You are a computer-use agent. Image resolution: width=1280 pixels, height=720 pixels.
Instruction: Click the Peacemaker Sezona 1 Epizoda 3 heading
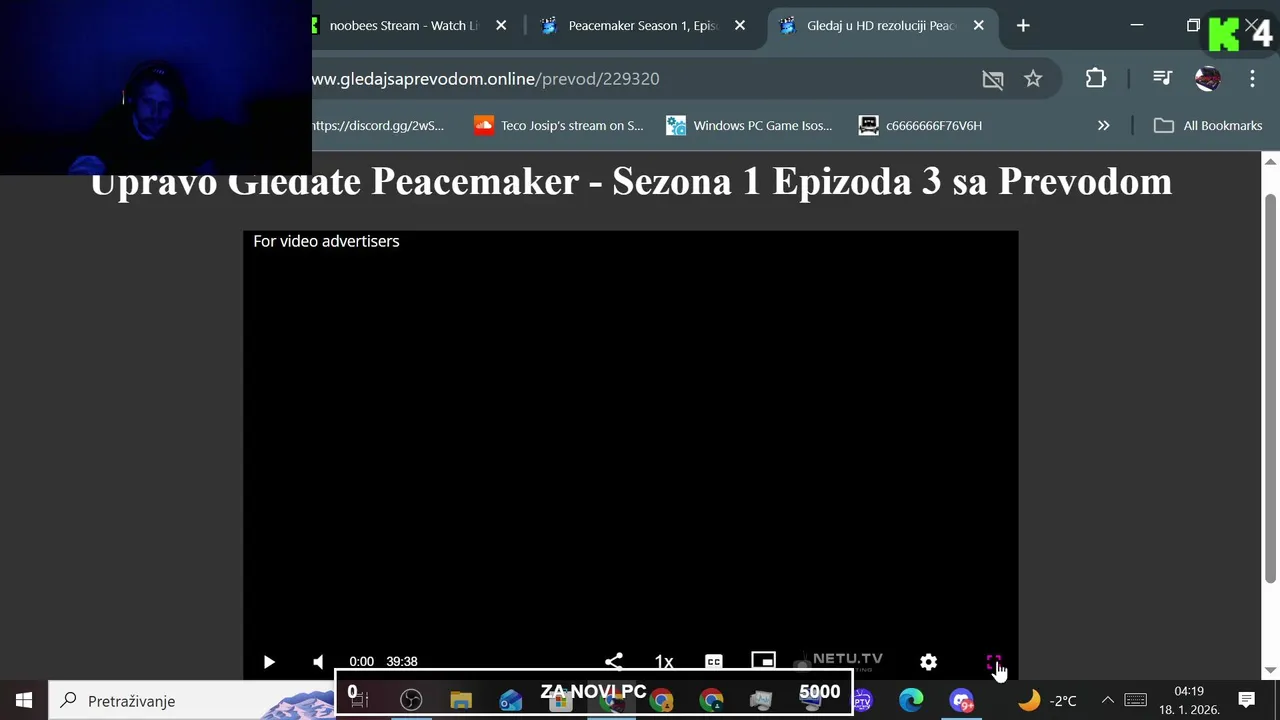point(631,181)
